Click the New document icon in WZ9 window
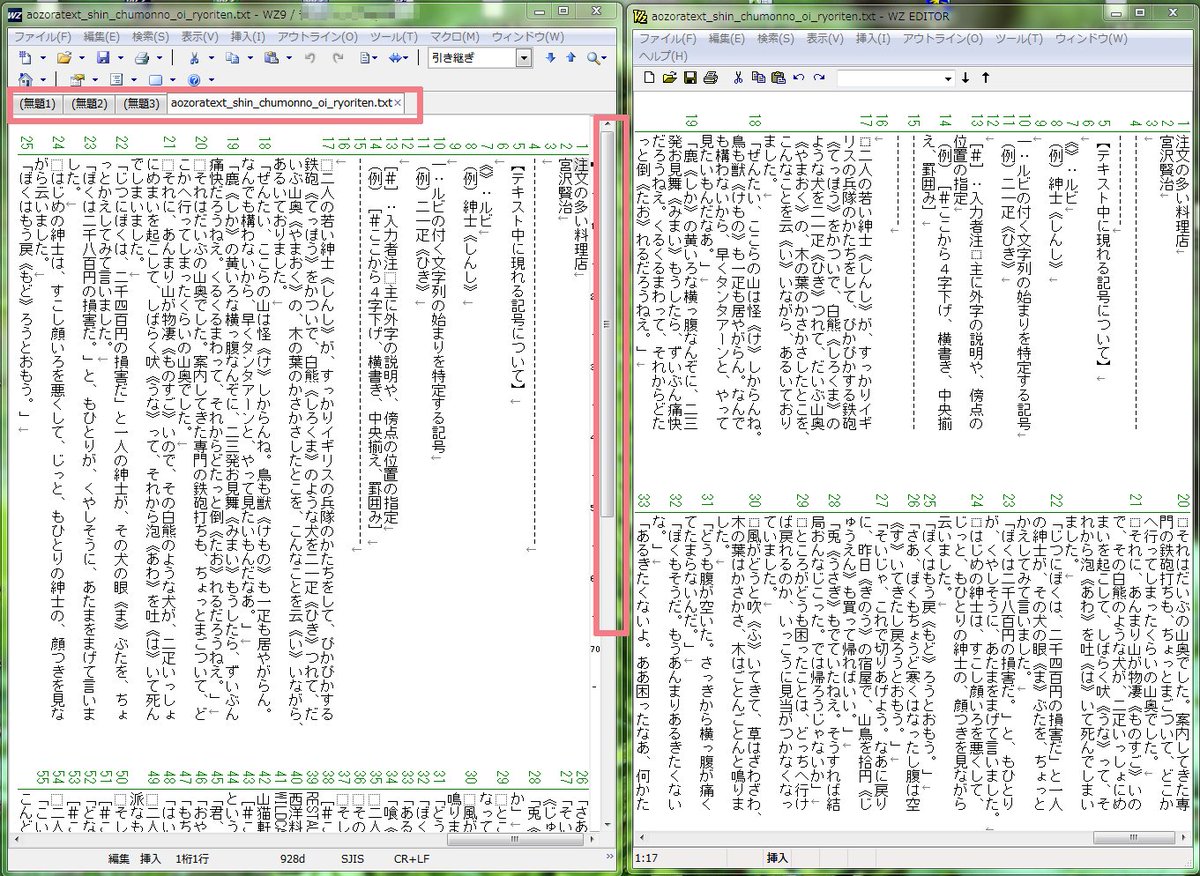1200x876 pixels. click(x=24, y=57)
